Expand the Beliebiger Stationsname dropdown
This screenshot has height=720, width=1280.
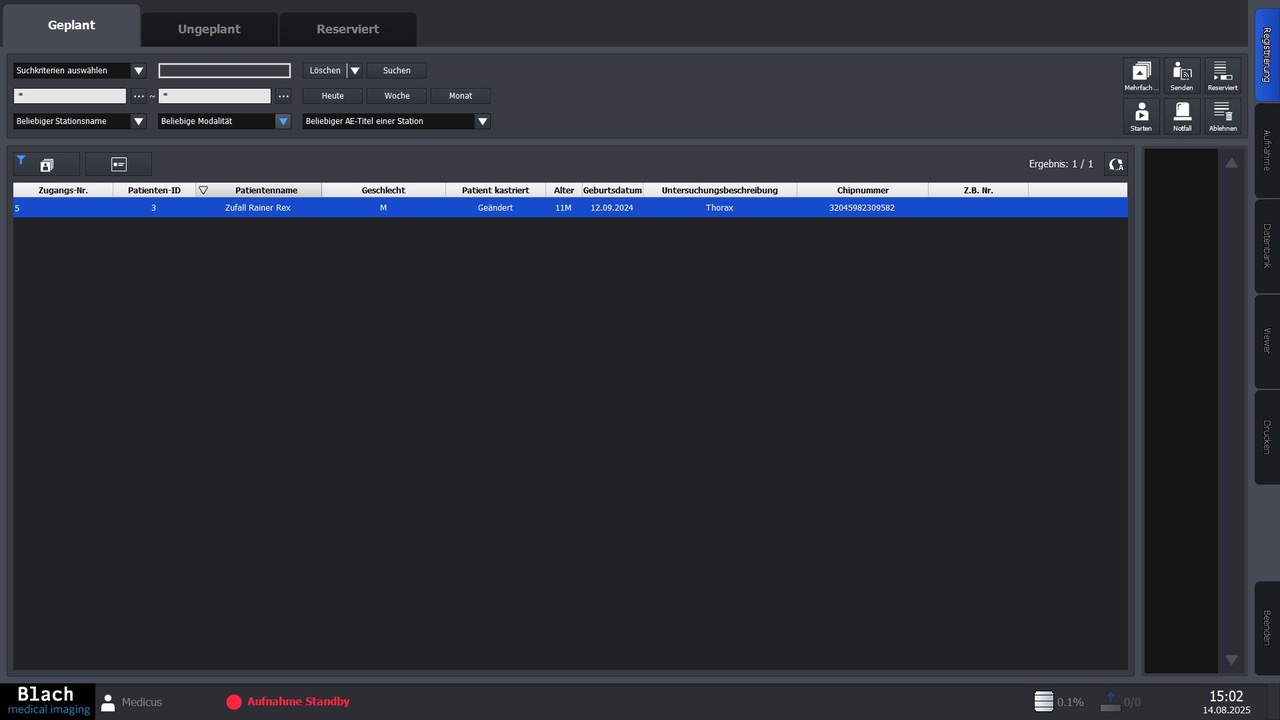click(80, 121)
